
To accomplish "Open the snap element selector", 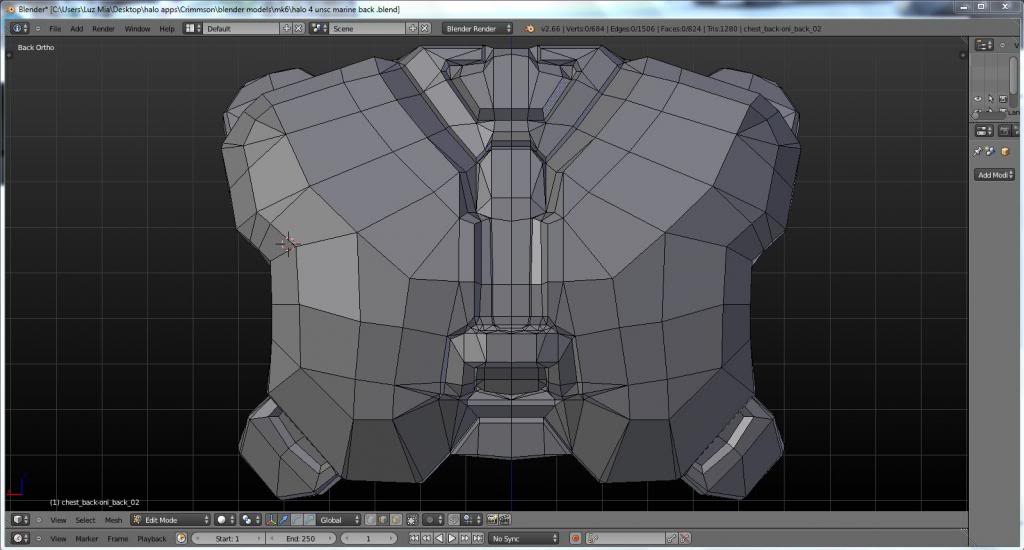I will [x=472, y=520].
